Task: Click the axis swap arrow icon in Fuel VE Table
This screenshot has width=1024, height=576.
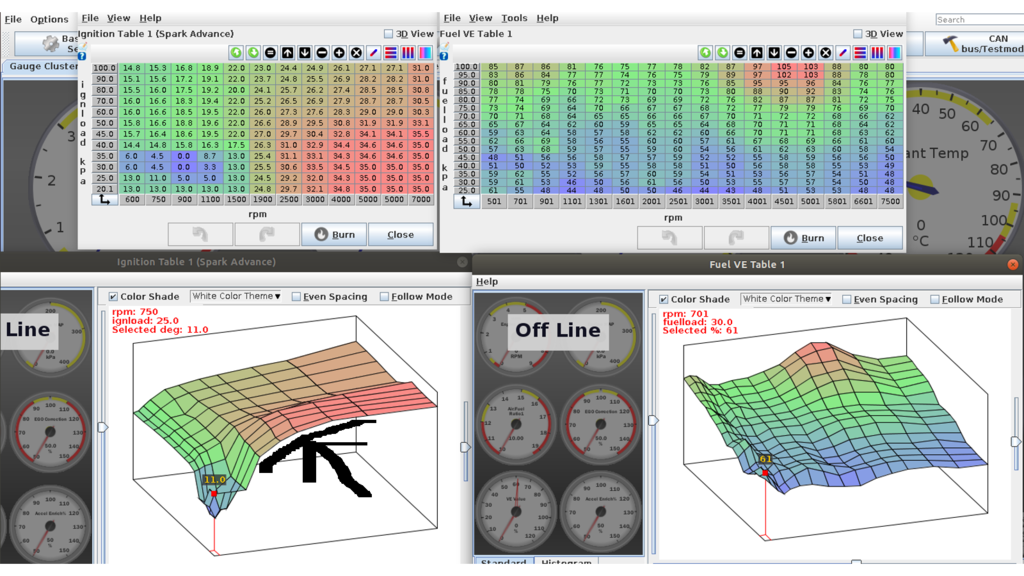Action: 465,201
